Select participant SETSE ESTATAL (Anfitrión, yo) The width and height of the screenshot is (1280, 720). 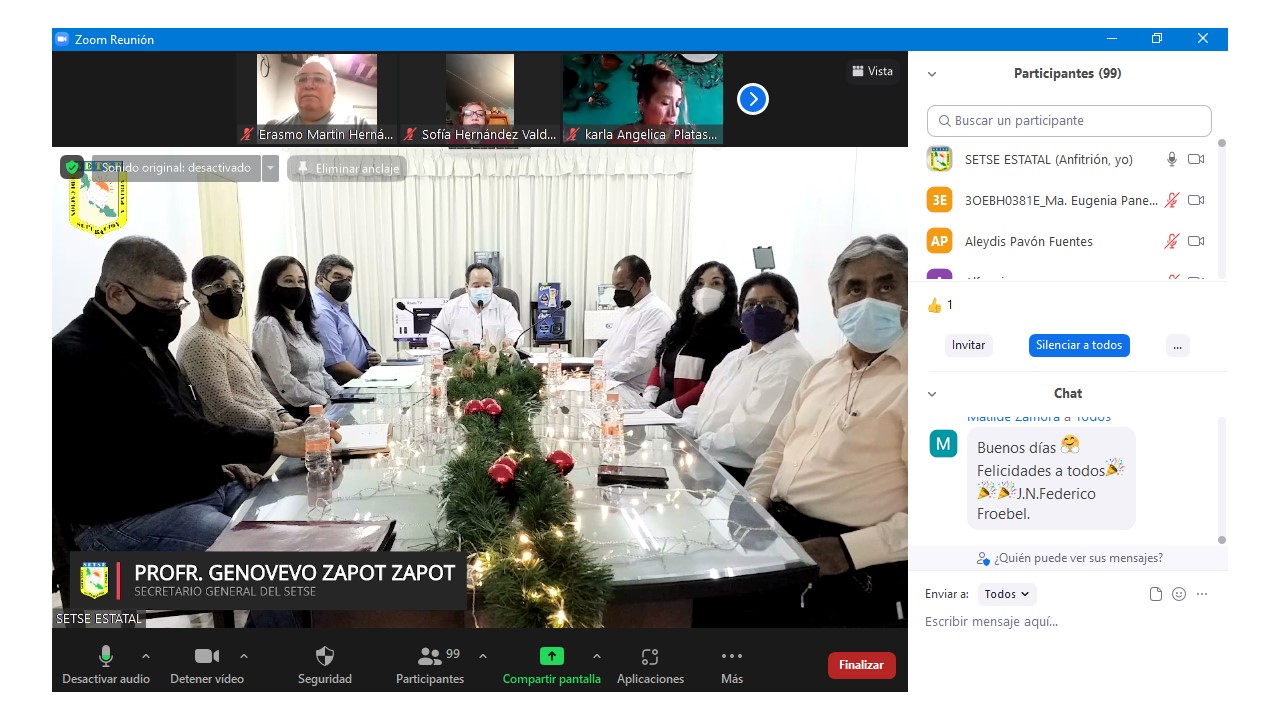tap(1049, 159)
